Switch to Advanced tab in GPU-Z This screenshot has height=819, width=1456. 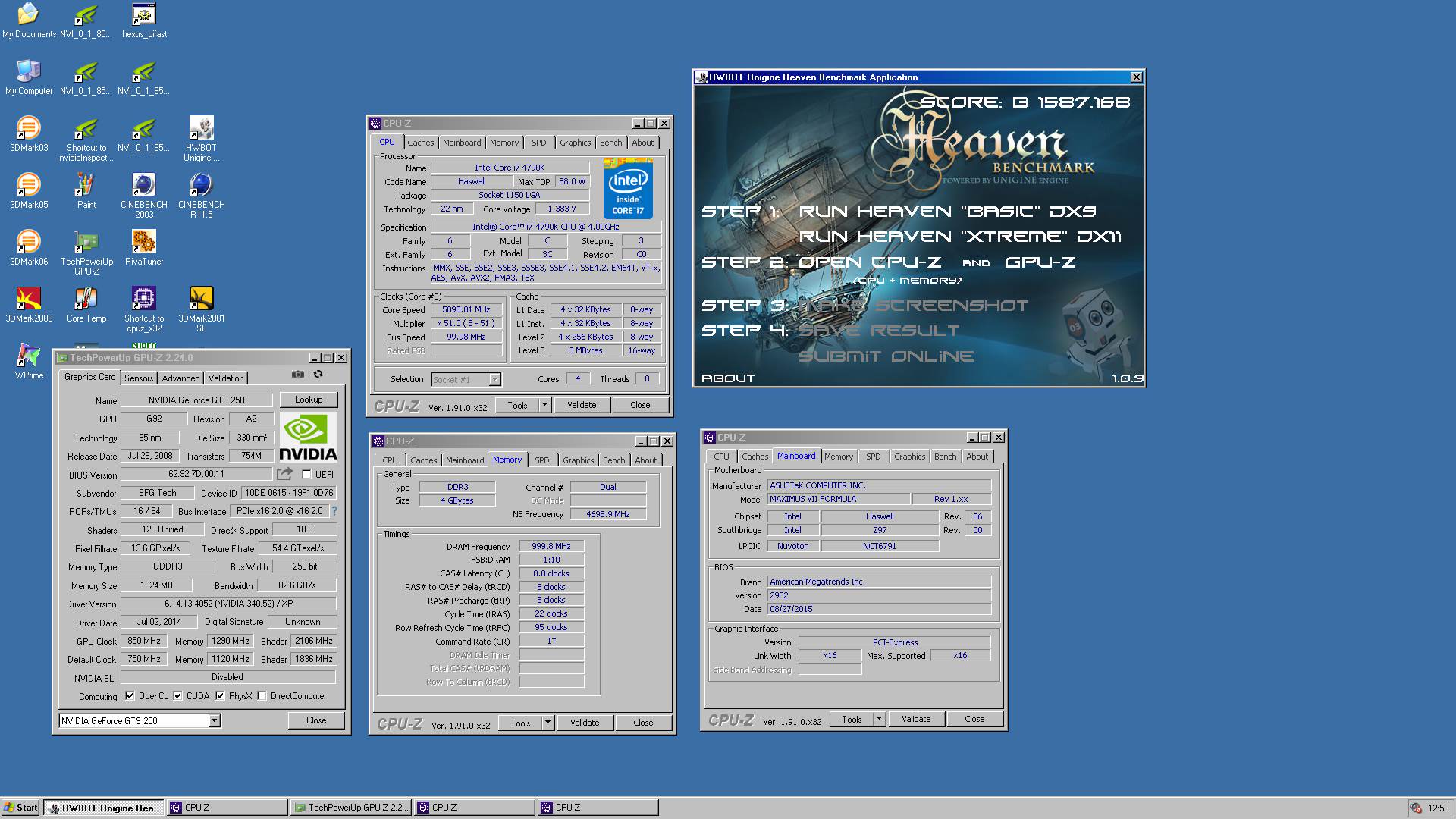pyautogui.click(x=180, y=378)
